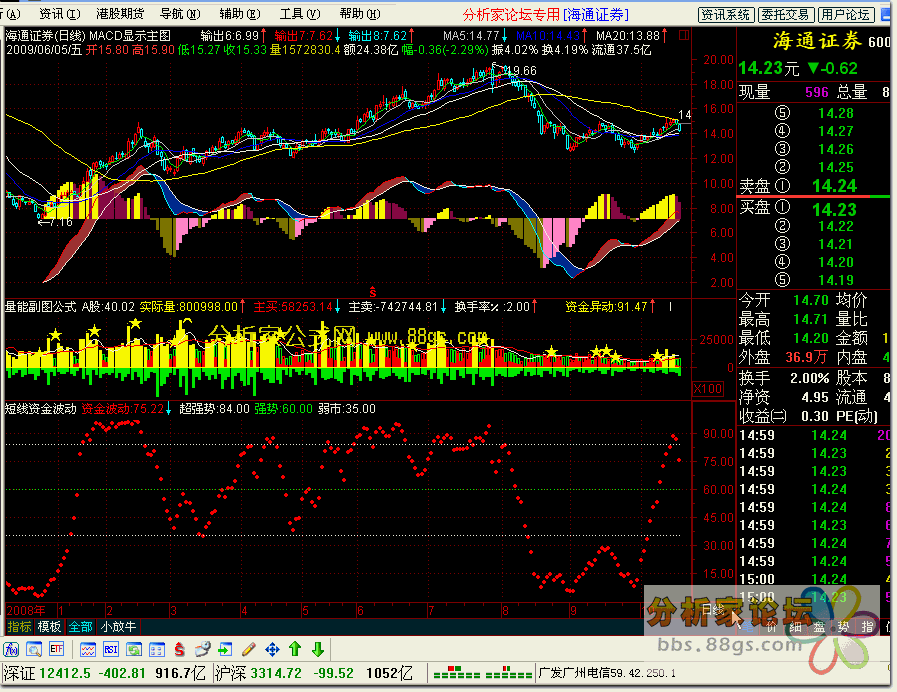Click the 海通证券 stock name in quote panel
The height and width of the screenshot is (692, 897).
click(x=817, y=41)
